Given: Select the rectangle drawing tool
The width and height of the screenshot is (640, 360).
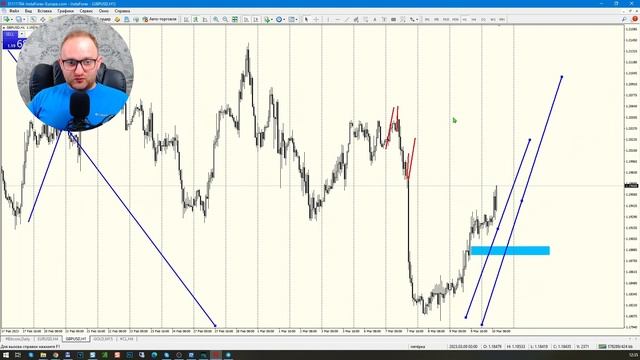Looking at the screenshot, I should click(x=393, y=19).
